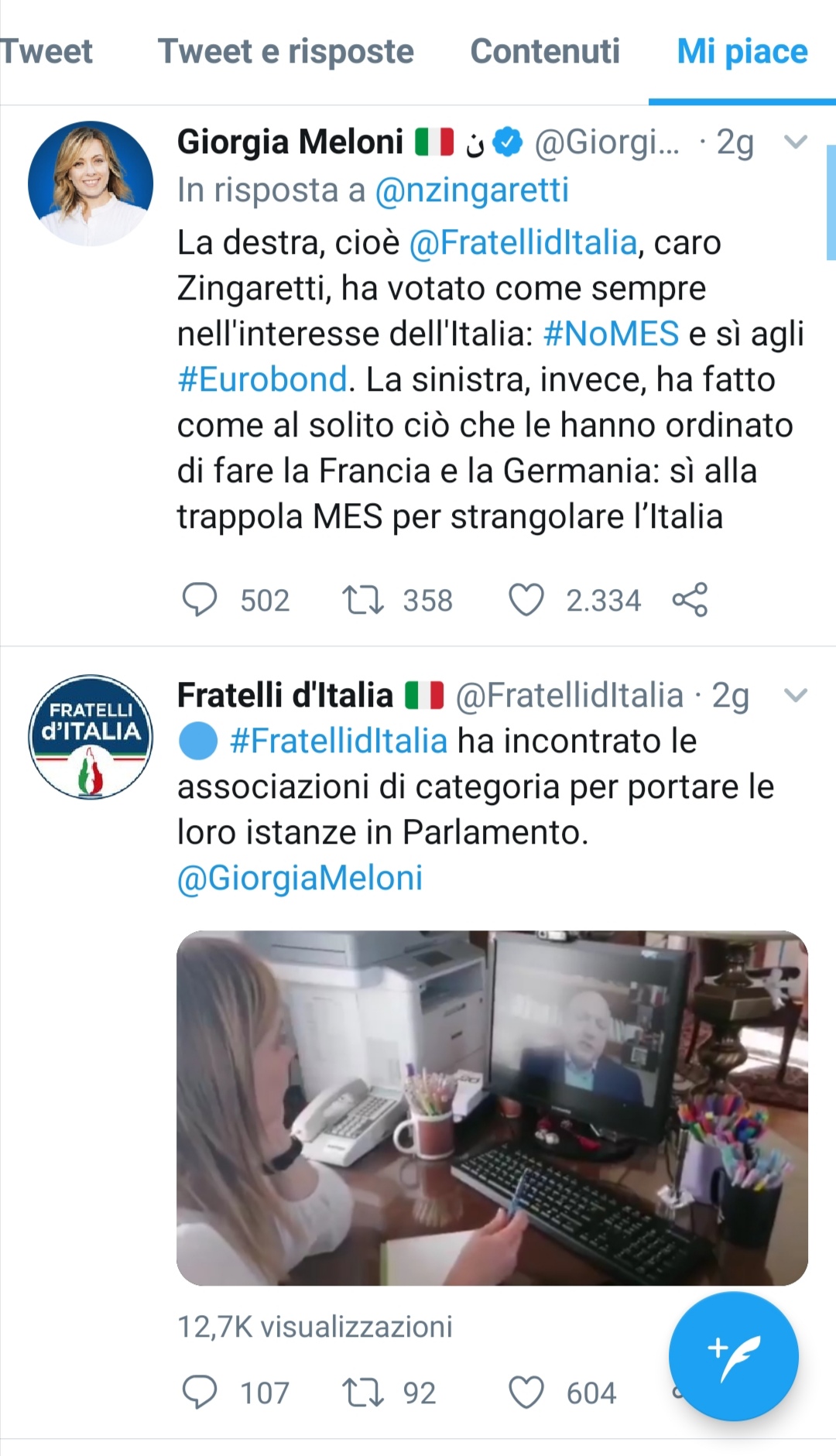Viewport: 836px width, 1456px height.
Task: Like the Fratelli d'Italia tweet
Action: pyautogui.click(x=526, y=1393)
